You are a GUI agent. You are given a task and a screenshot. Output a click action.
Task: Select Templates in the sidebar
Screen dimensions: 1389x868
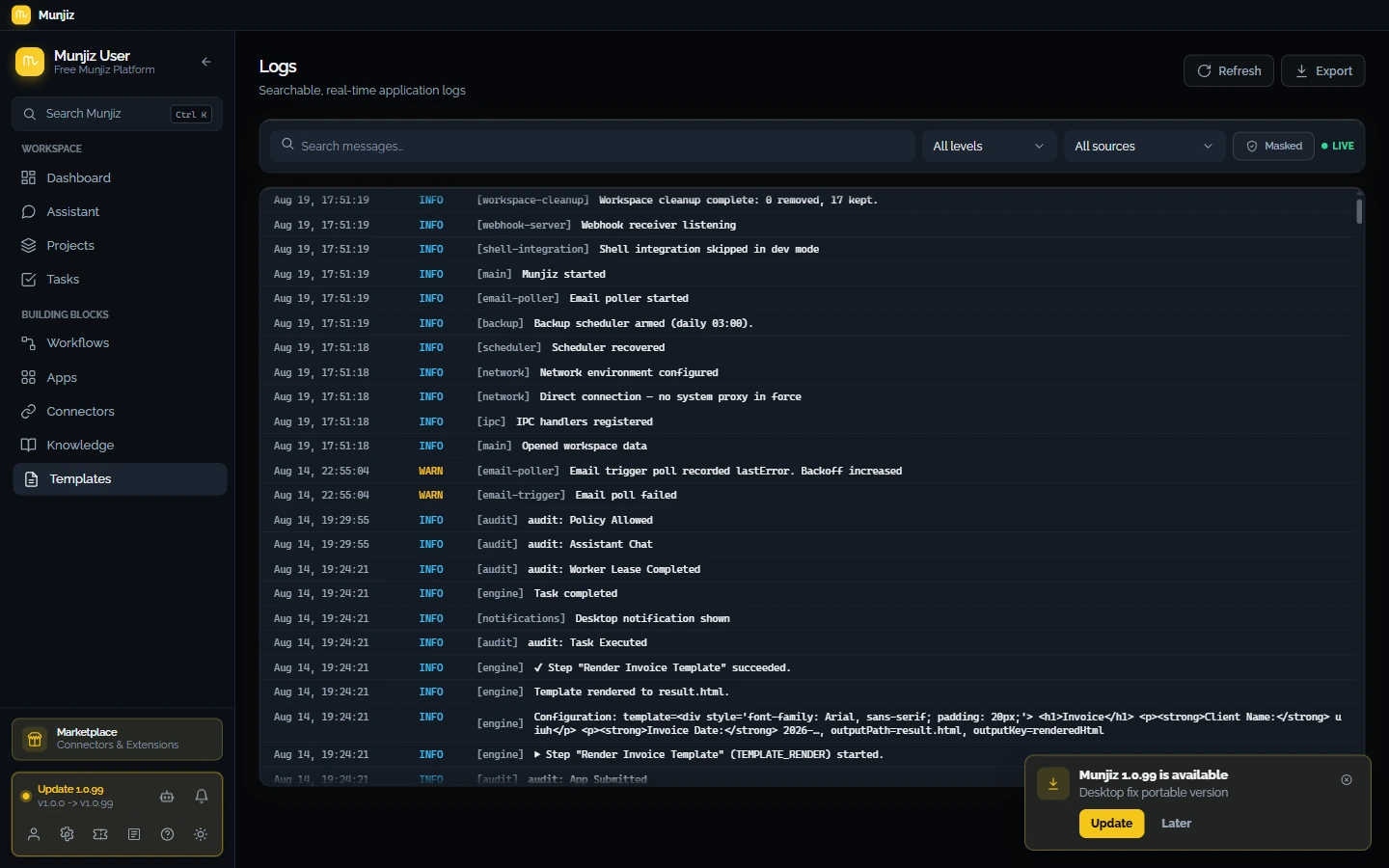click(119, 478)
